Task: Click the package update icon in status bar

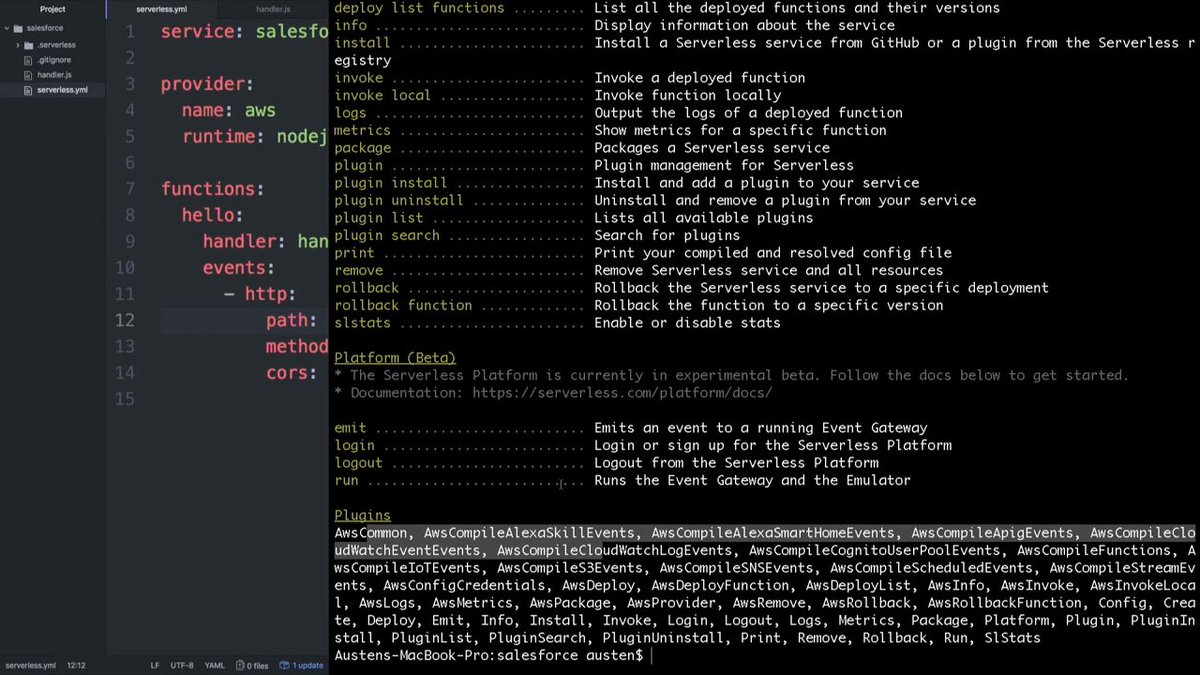Action: pos(285,665)
